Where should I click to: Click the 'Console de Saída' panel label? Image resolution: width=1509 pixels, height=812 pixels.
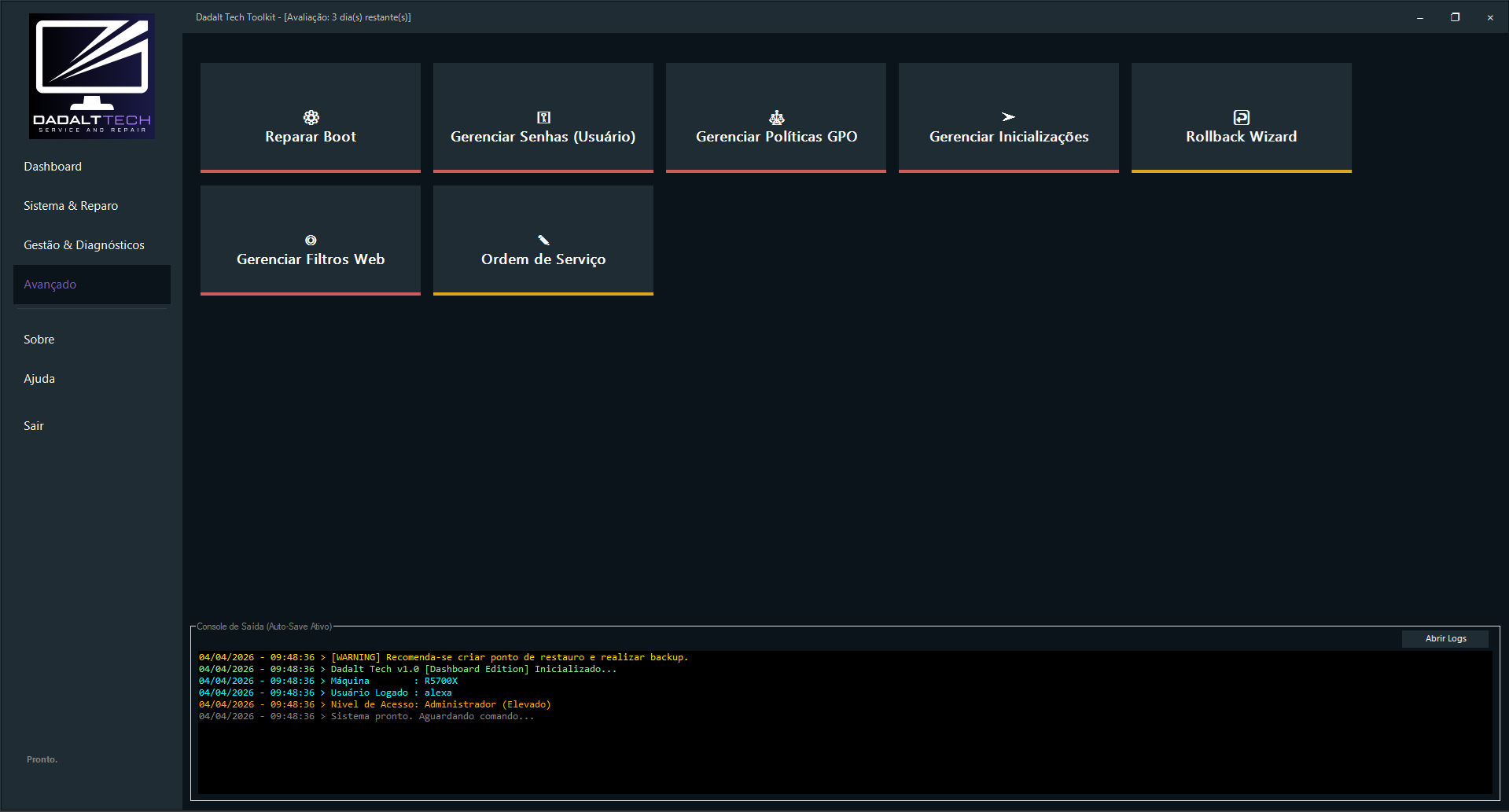pyautogui.click(x=264, y=626)
